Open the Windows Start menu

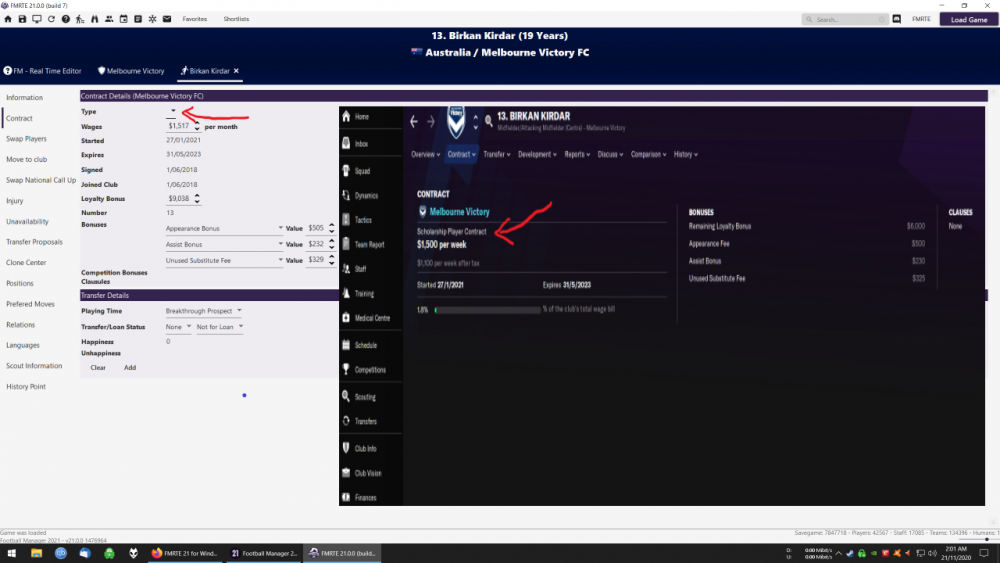tap(11, 553)
